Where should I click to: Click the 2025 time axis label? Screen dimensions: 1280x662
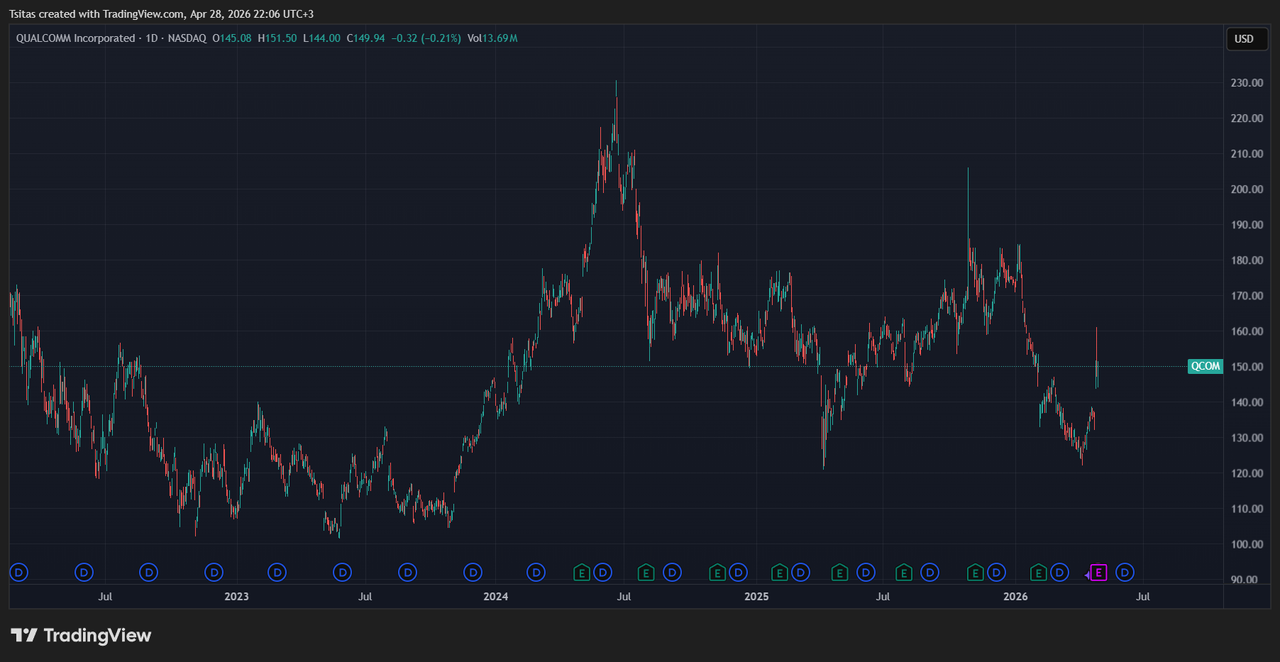756,597
